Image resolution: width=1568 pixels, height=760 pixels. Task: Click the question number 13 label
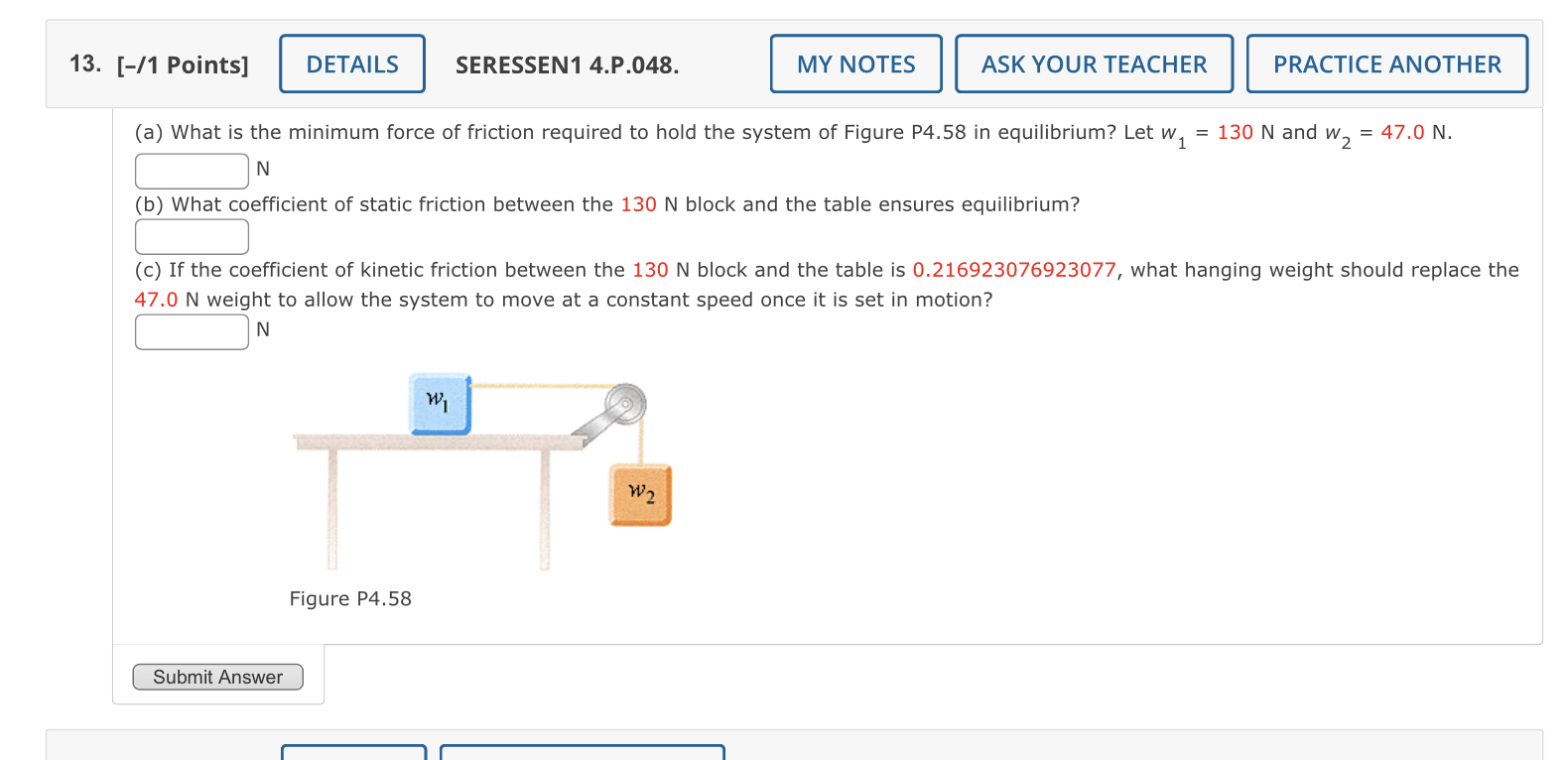click(x=85, y=63)
